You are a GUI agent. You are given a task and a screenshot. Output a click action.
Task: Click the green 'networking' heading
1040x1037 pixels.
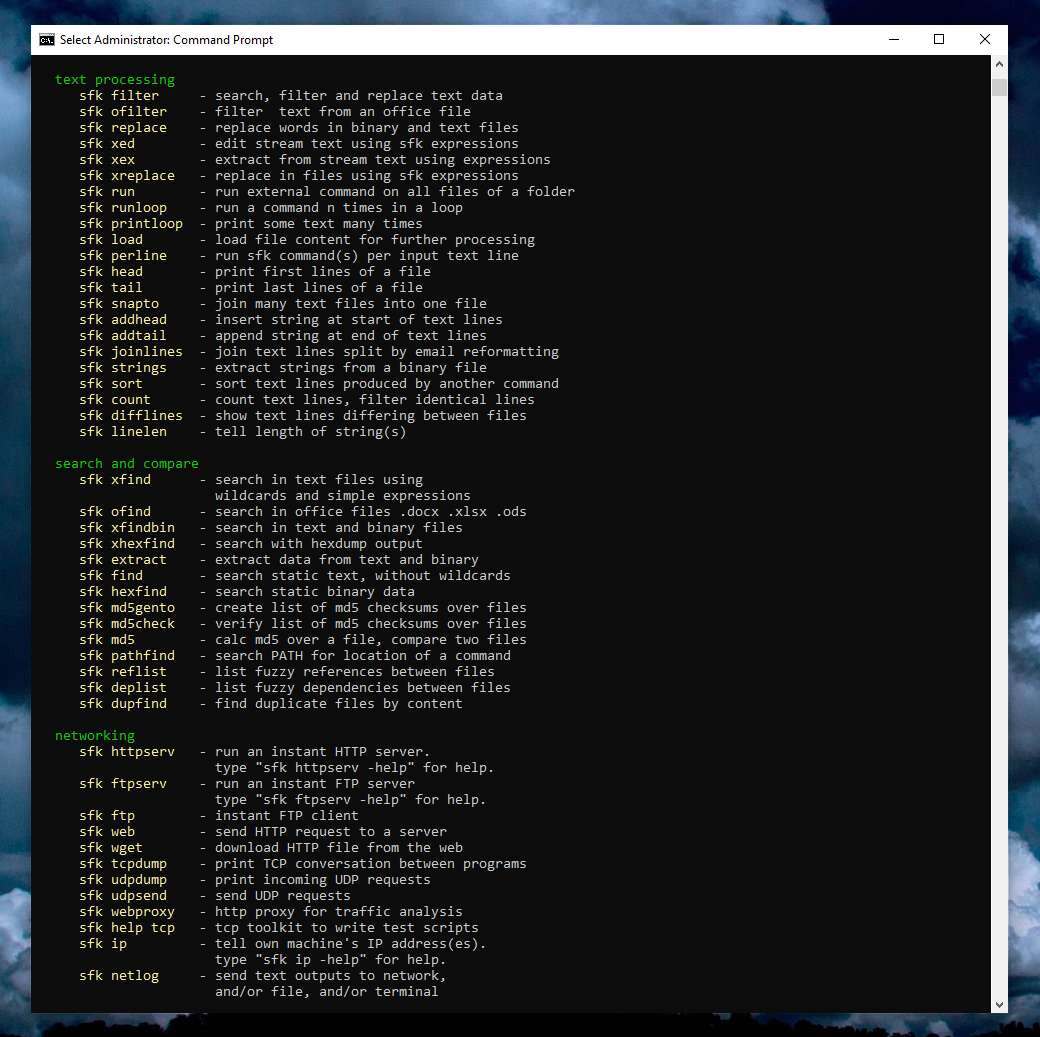tap(95, 736)
